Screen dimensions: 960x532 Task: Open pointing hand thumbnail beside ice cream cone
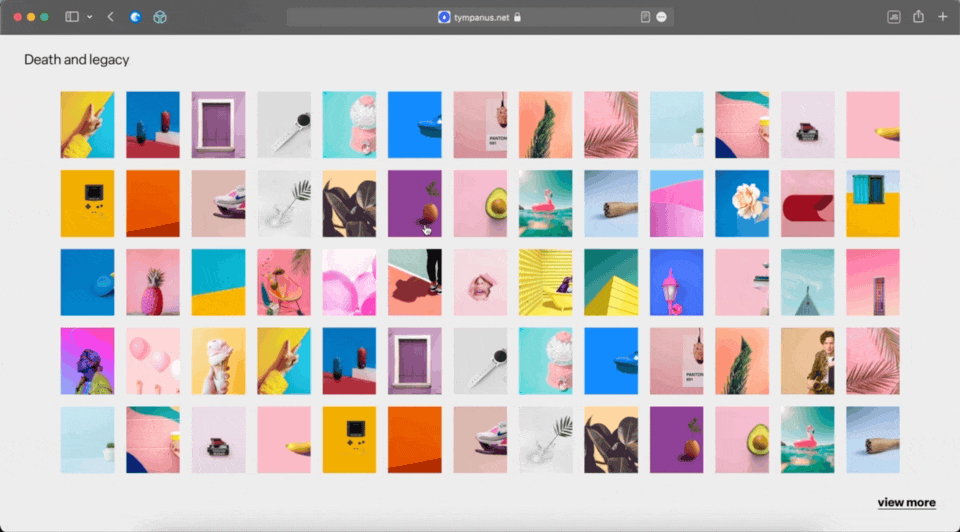(x=284, y=361)
